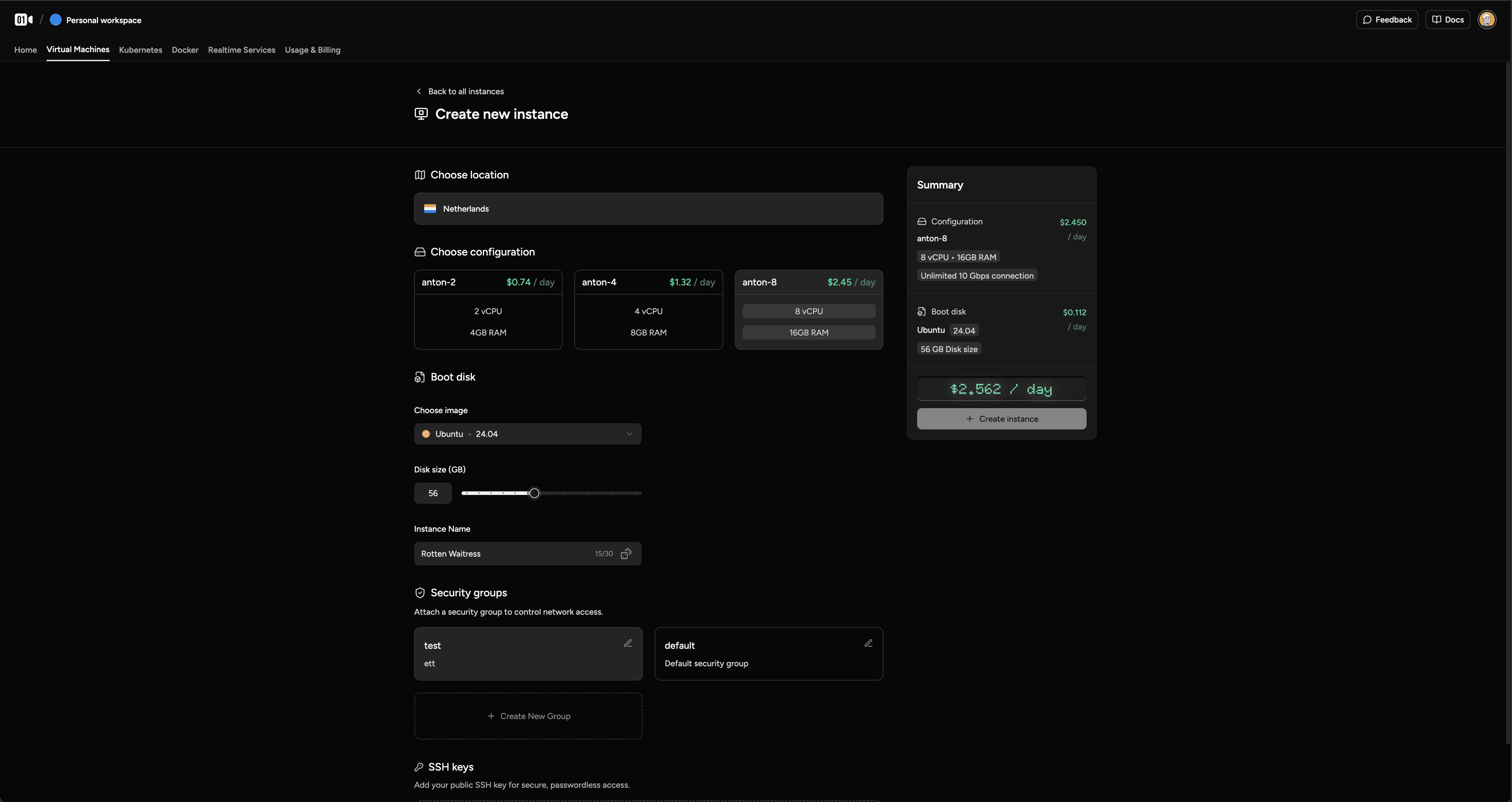This screenshot has width=1512, height=802.
Task: Click the Instance Name field Rotten Waitress
Action: point(528,554)
